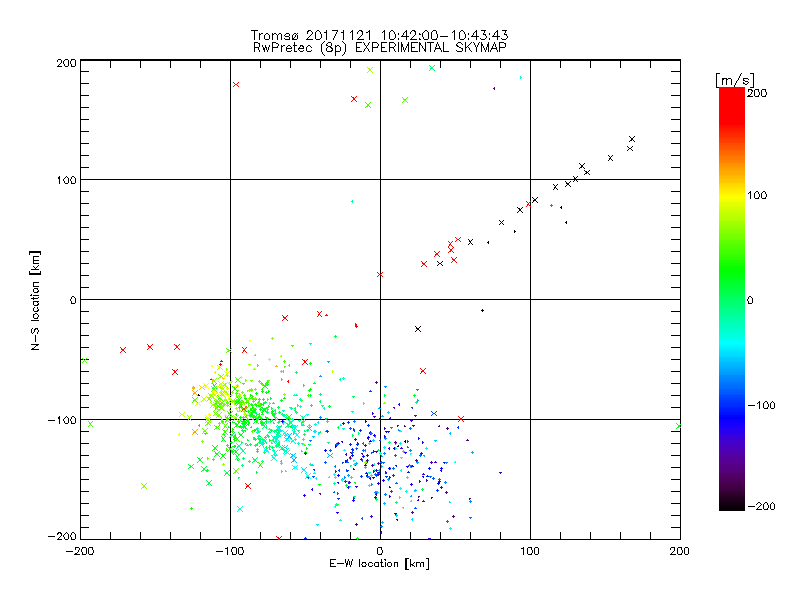The image size is (800, 600).
Task: Click the y-axis "200" tick label at top
Action: (x=66, y=63)
